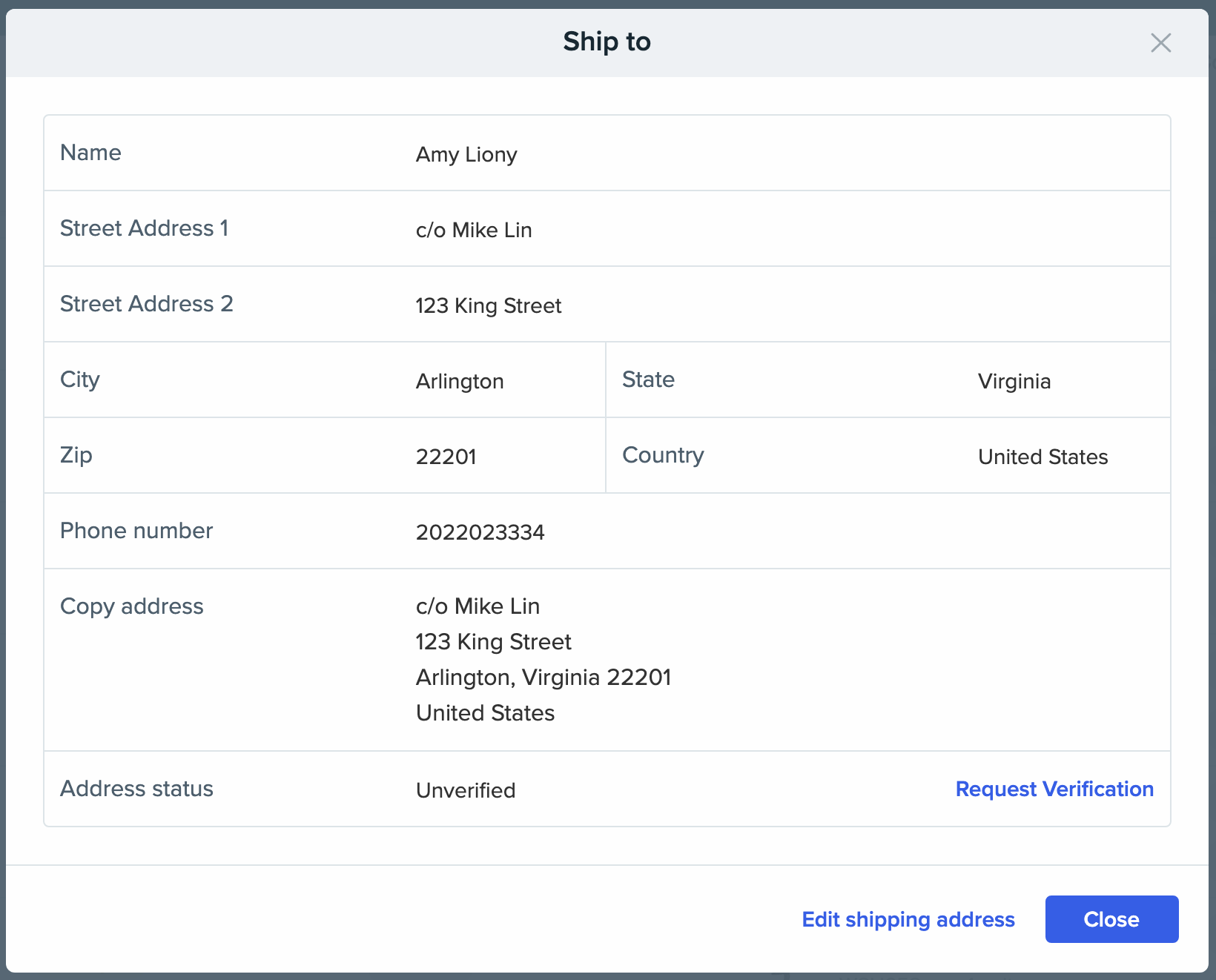Click the zip code 22201 value

(446, 457)
